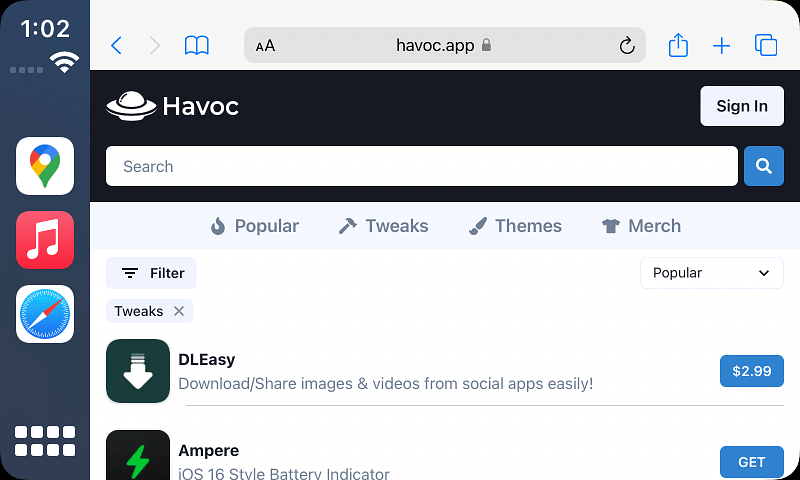Go back with the Safari back arrow
The height and width of the screenshot is (480, 800).
click(x=116, y=45)
